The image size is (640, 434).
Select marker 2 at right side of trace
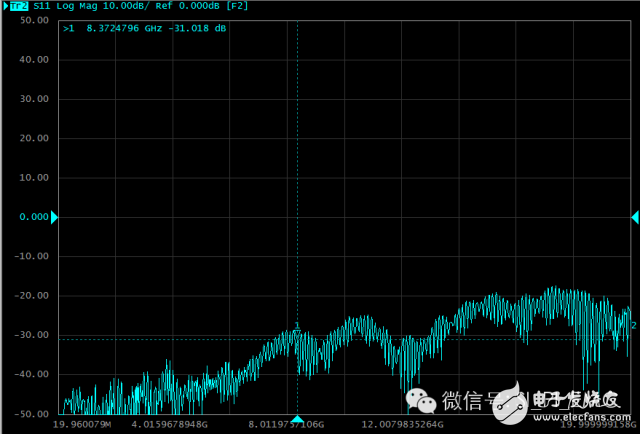(633, 325)
